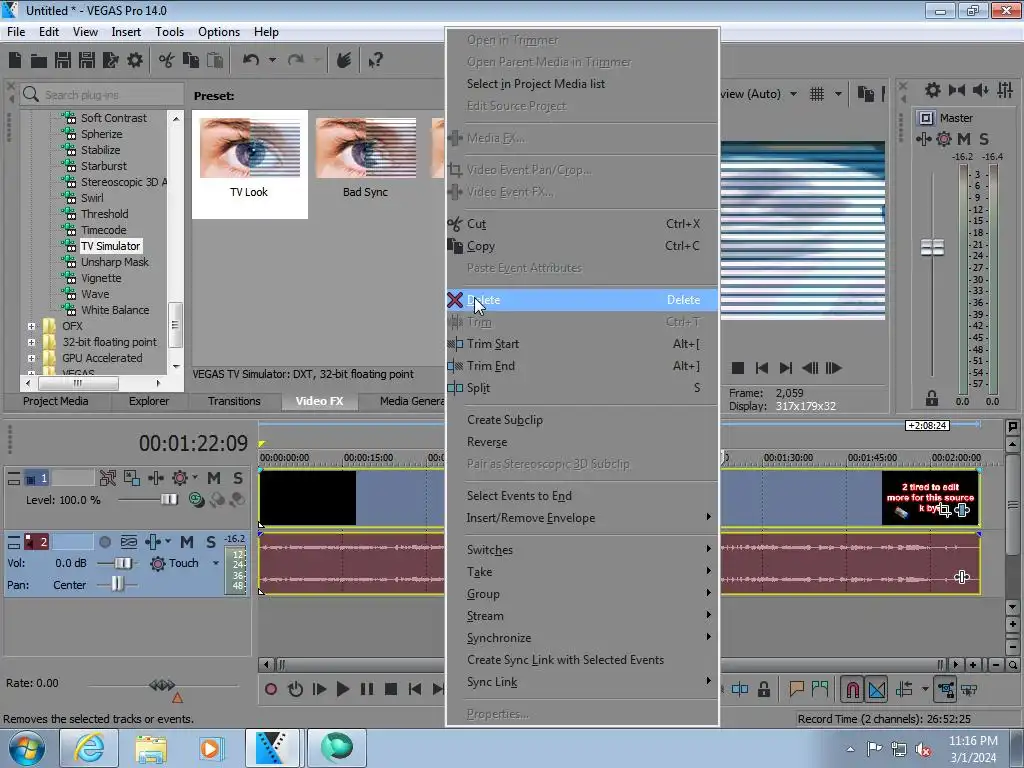Screen dimensions: 1024x768
Task: Select Vignette in the plug-in list
Action: 101,278
